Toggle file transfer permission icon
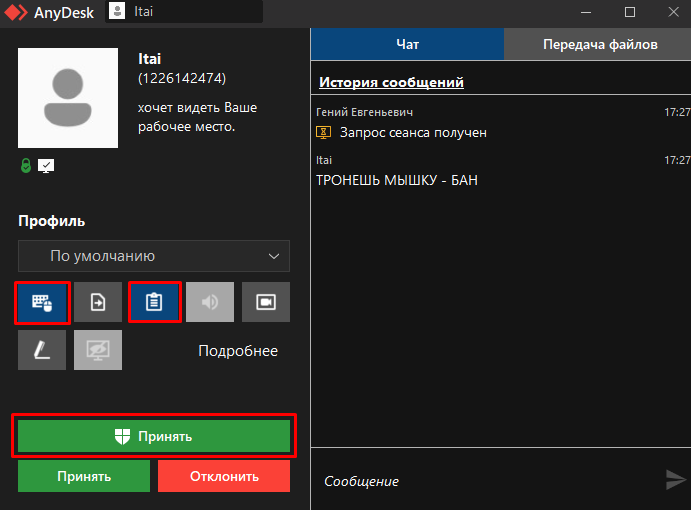The height and width of the screenshot is (510, 691). pos(98,303)
